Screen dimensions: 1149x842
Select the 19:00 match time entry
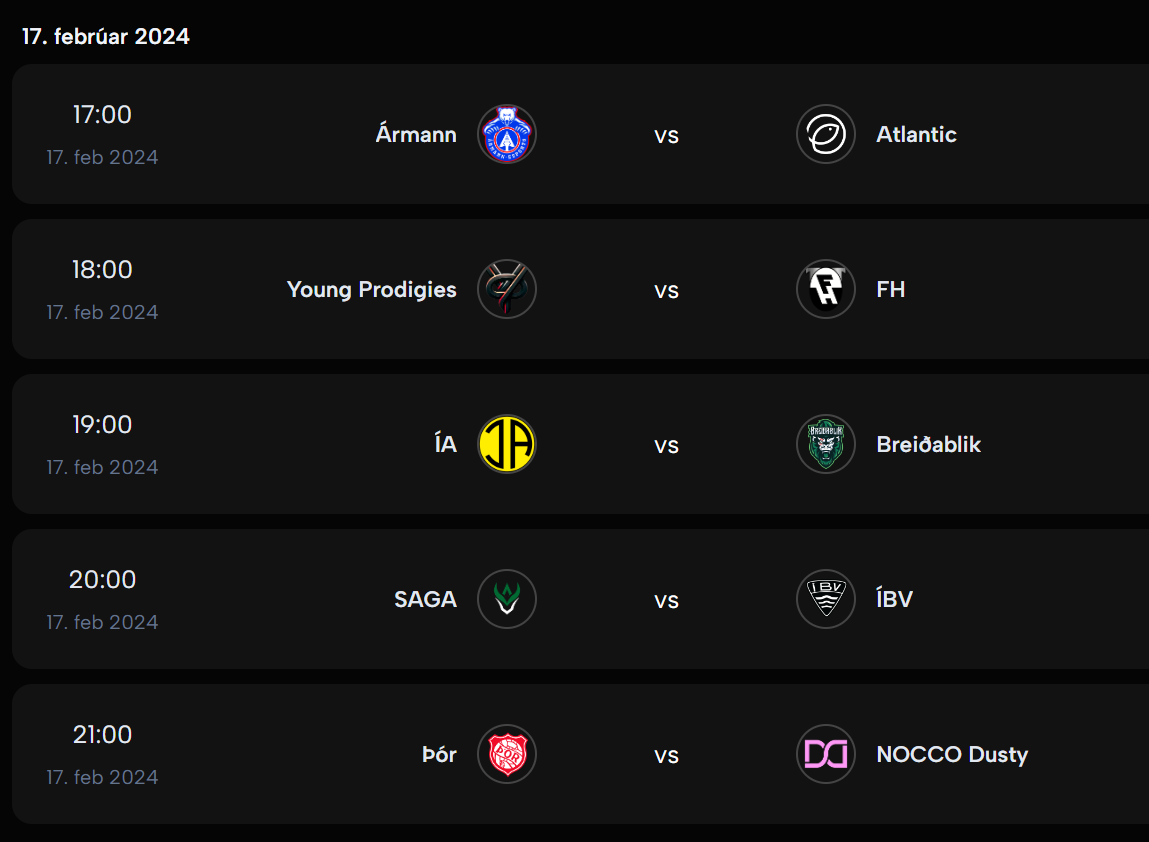[102, 424]
